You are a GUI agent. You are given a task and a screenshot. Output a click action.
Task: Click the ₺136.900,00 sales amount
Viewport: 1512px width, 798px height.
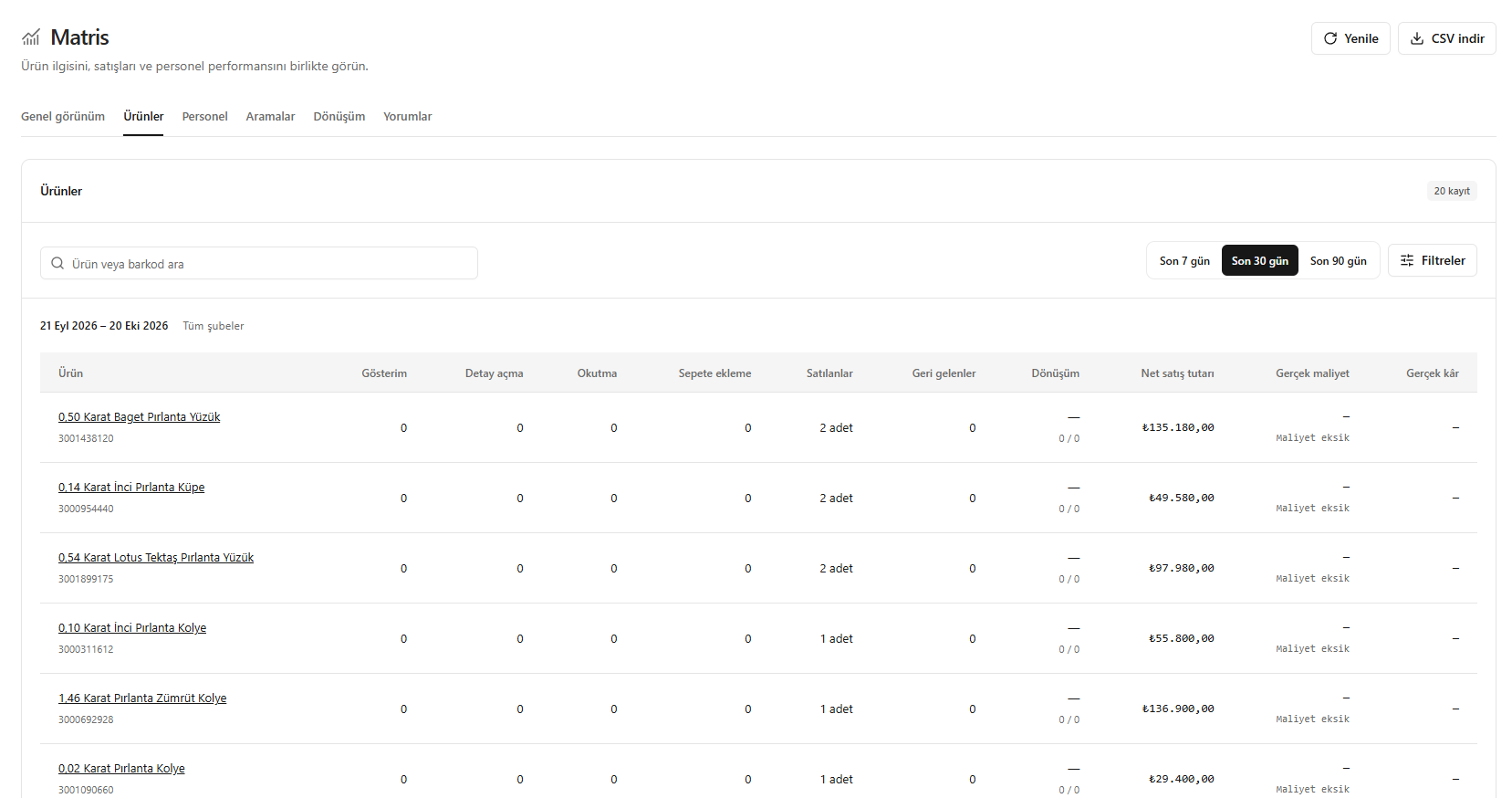(x=1178, y=709)
